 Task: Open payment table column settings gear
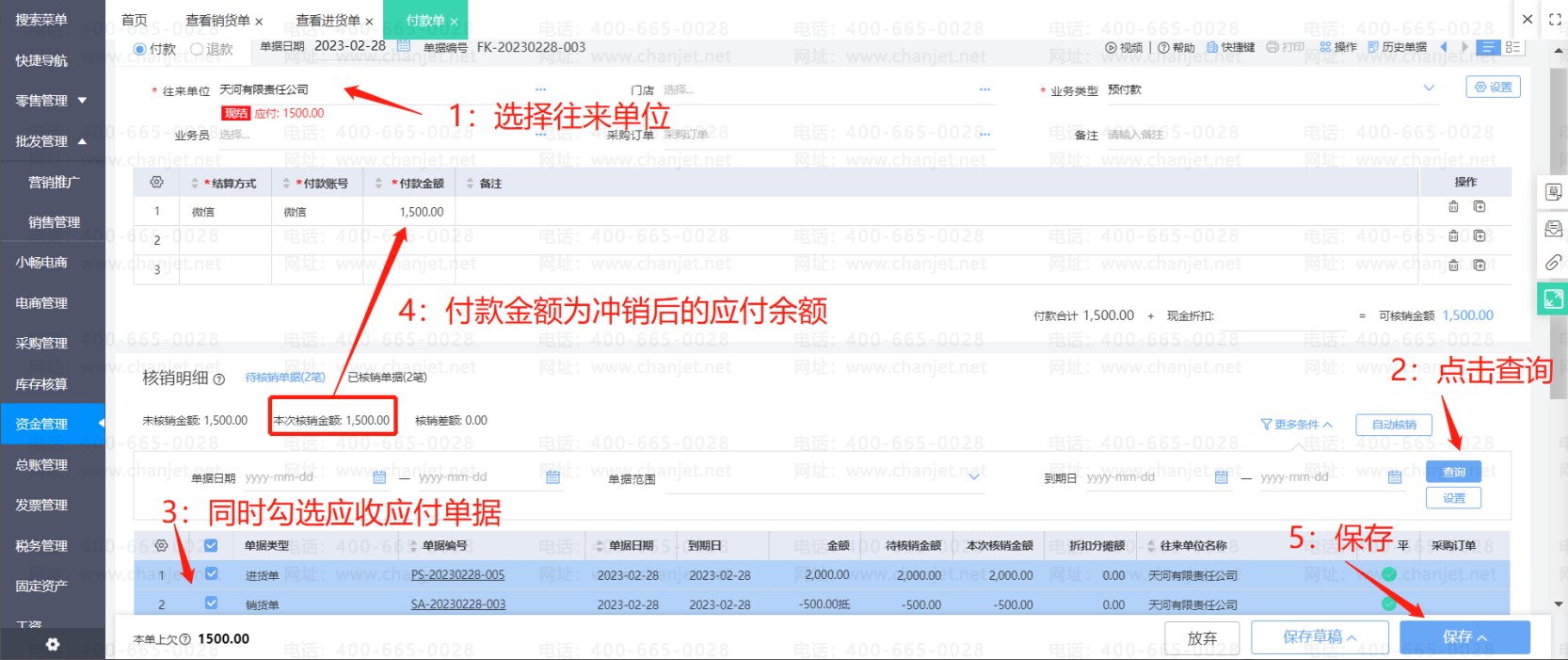pos(156,182)
